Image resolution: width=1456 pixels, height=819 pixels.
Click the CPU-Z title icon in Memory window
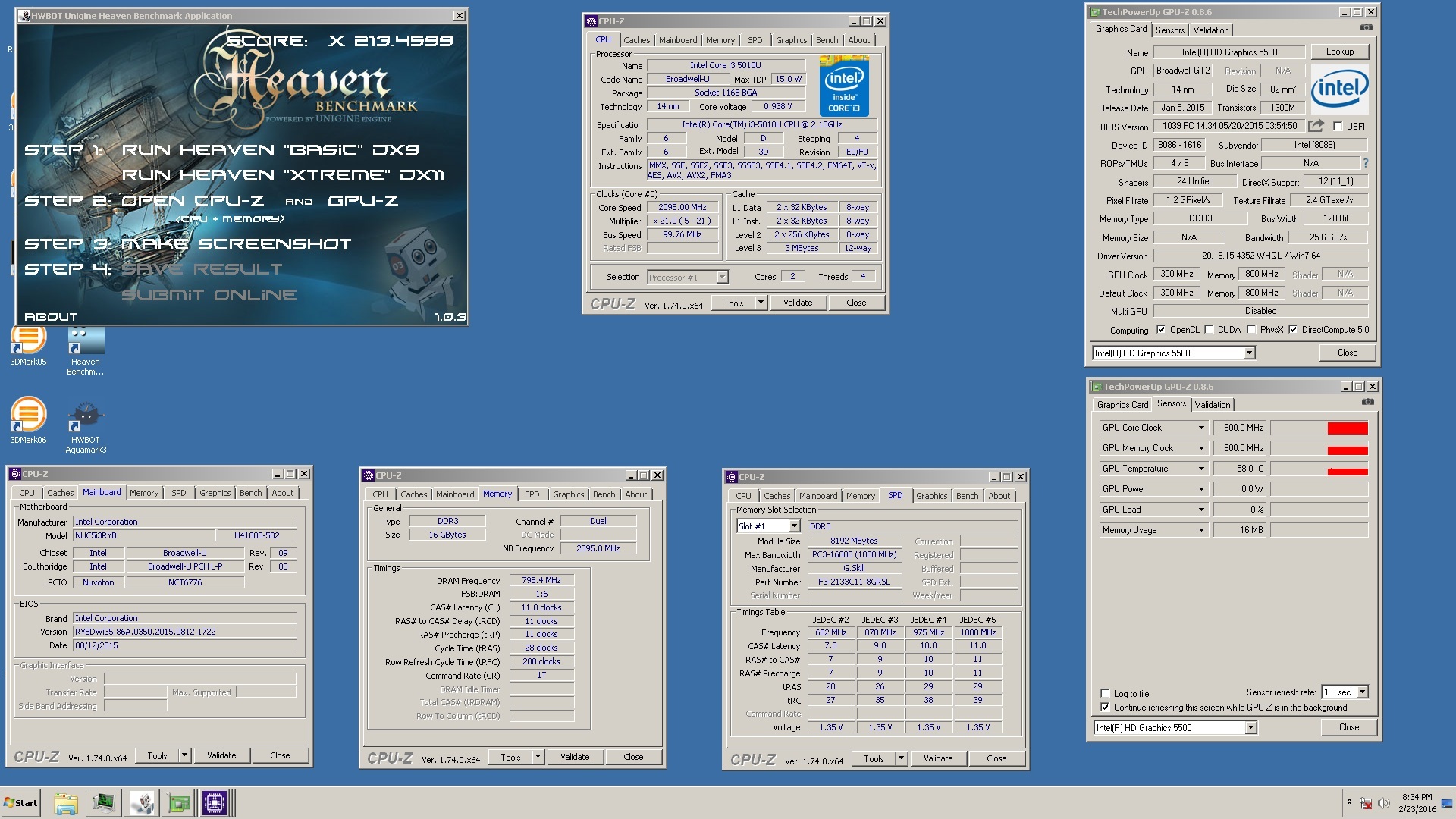pyautogui.click(x=369, y=475)
